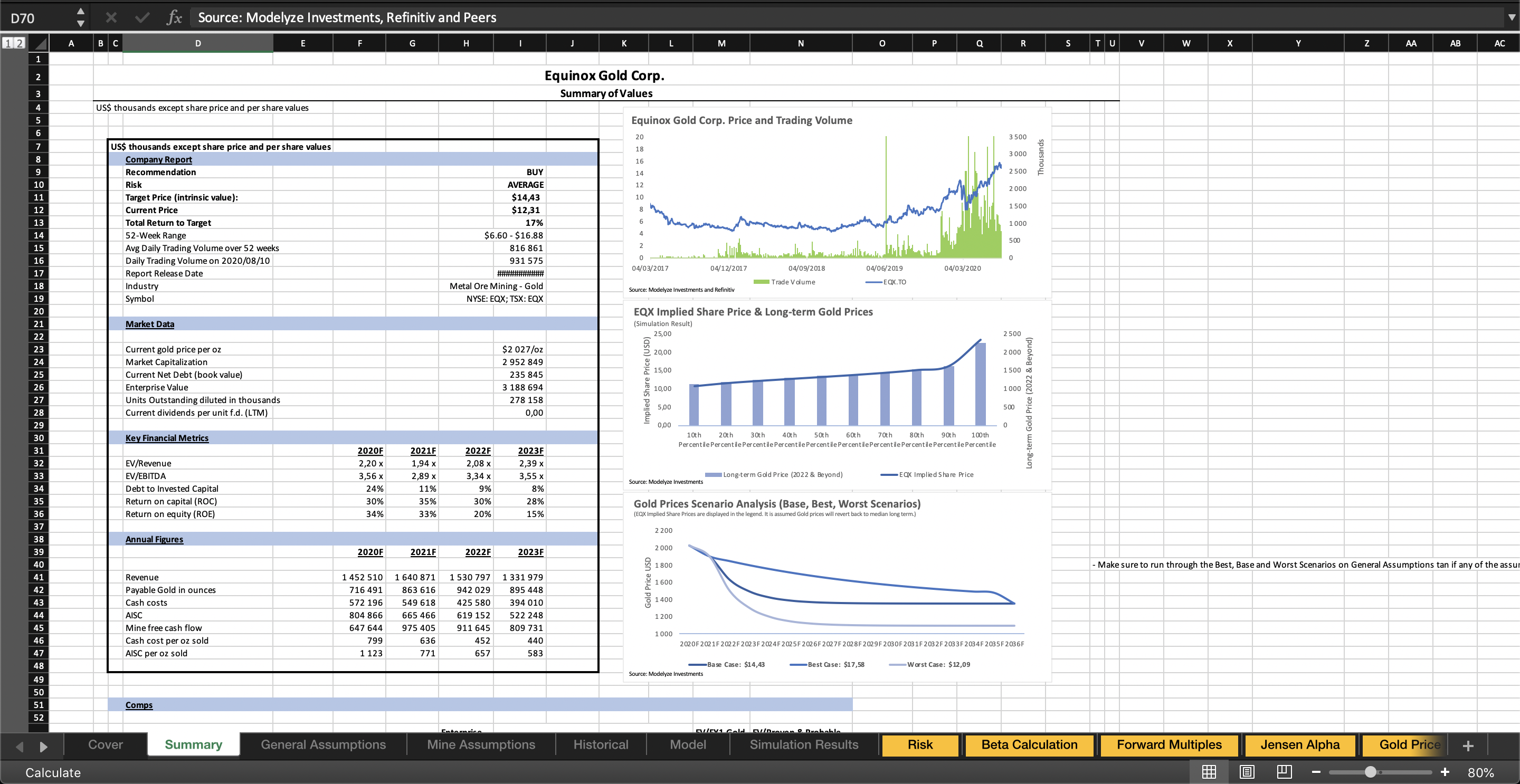The width and height of the screenshot is (1520, 784).
Task: Click the zoom slider handle
Action: (x=1371, y=772)
